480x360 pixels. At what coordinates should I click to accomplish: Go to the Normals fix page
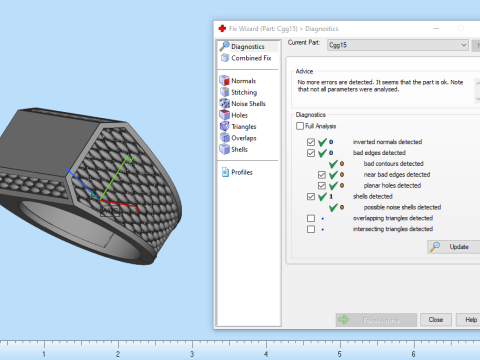[244, 81]
